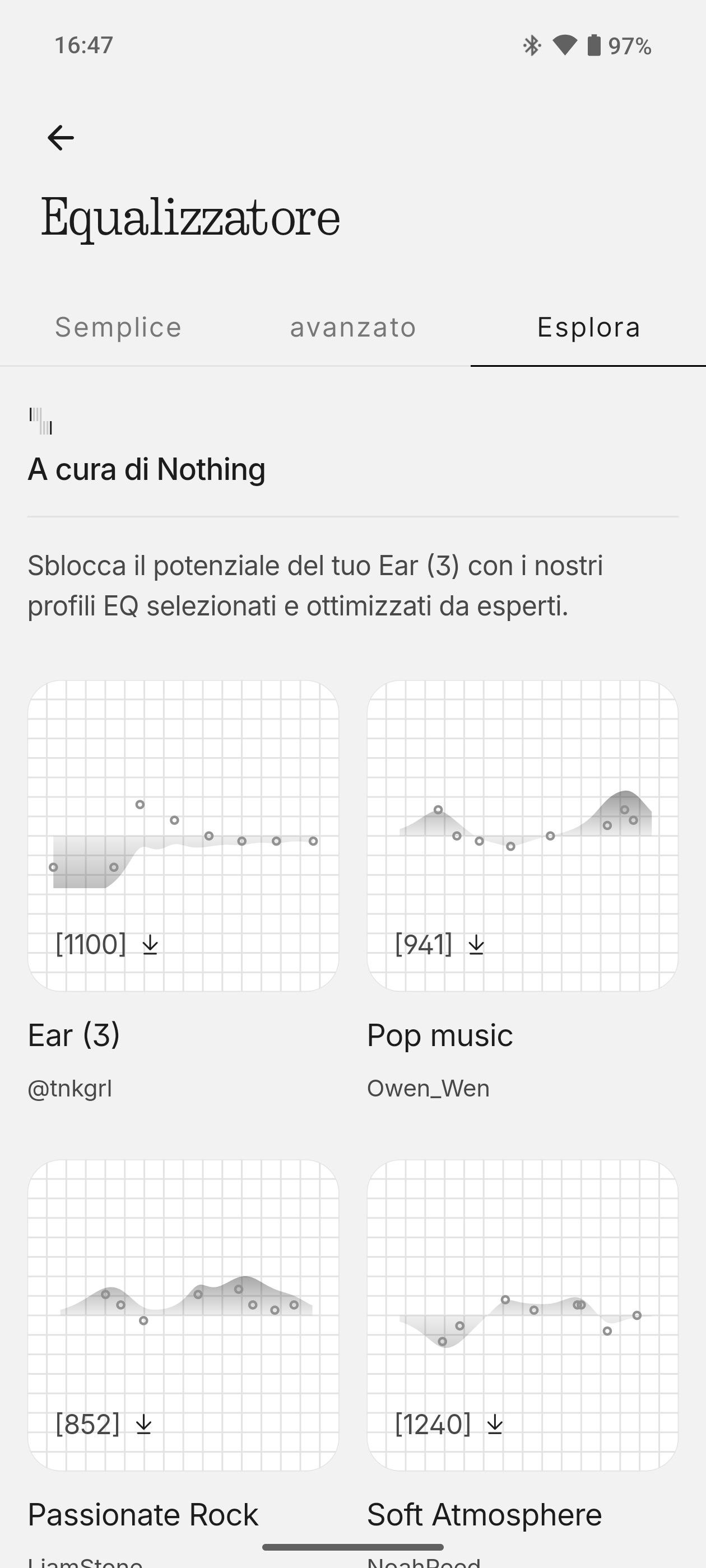This screenshot has width=706, height=1568.
Task: Tap the Bluetooth status icon
Action: pos(532,46)
